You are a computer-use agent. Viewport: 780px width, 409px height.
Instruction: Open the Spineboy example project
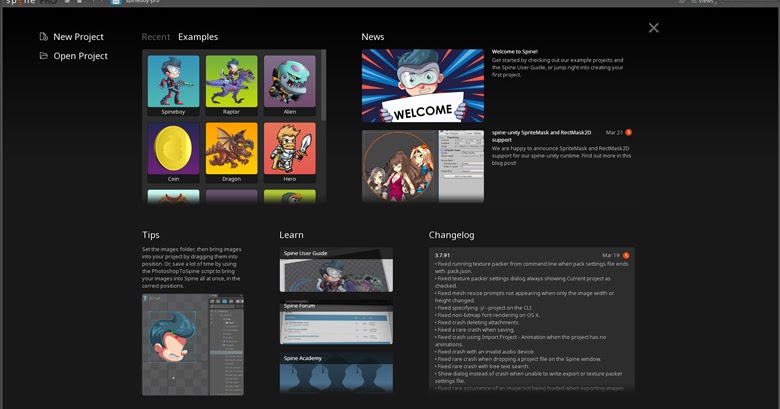pyautogui.click(x=173, y=85)
